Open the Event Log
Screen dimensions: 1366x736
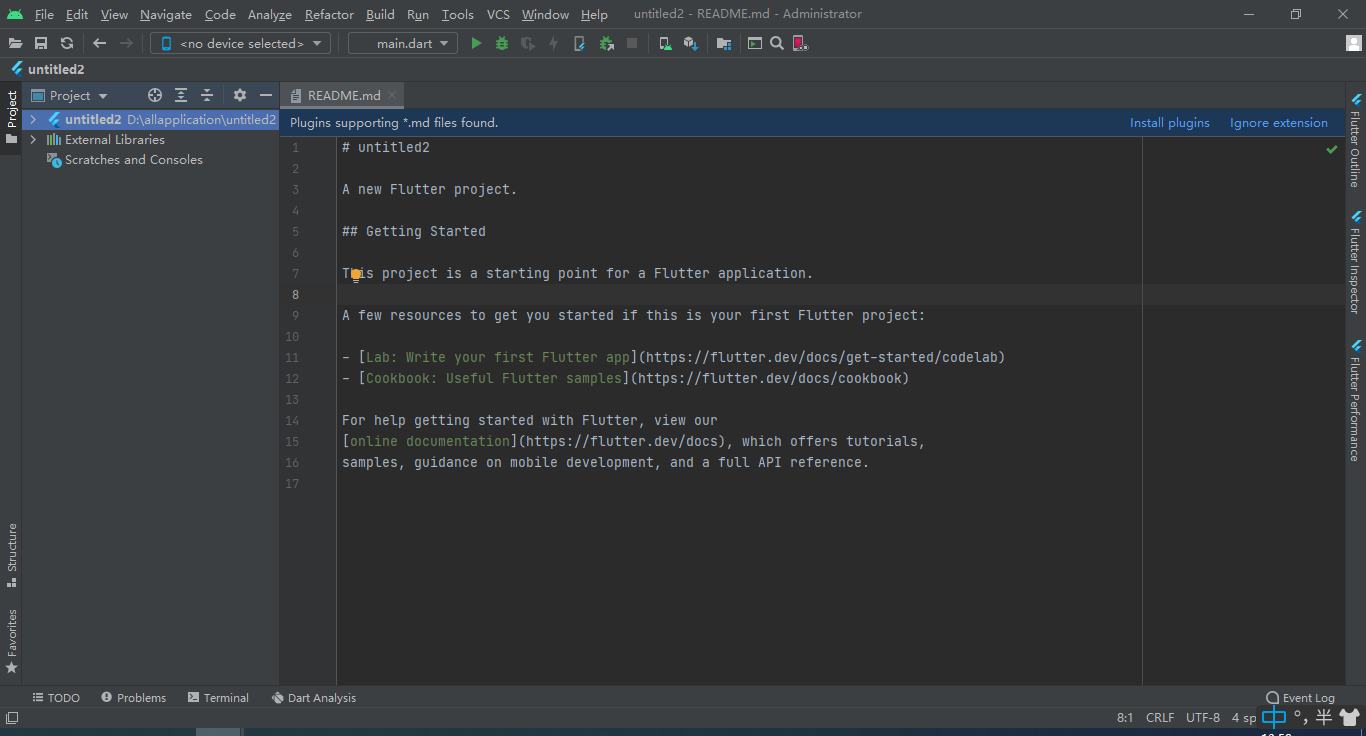point(1300,698)
